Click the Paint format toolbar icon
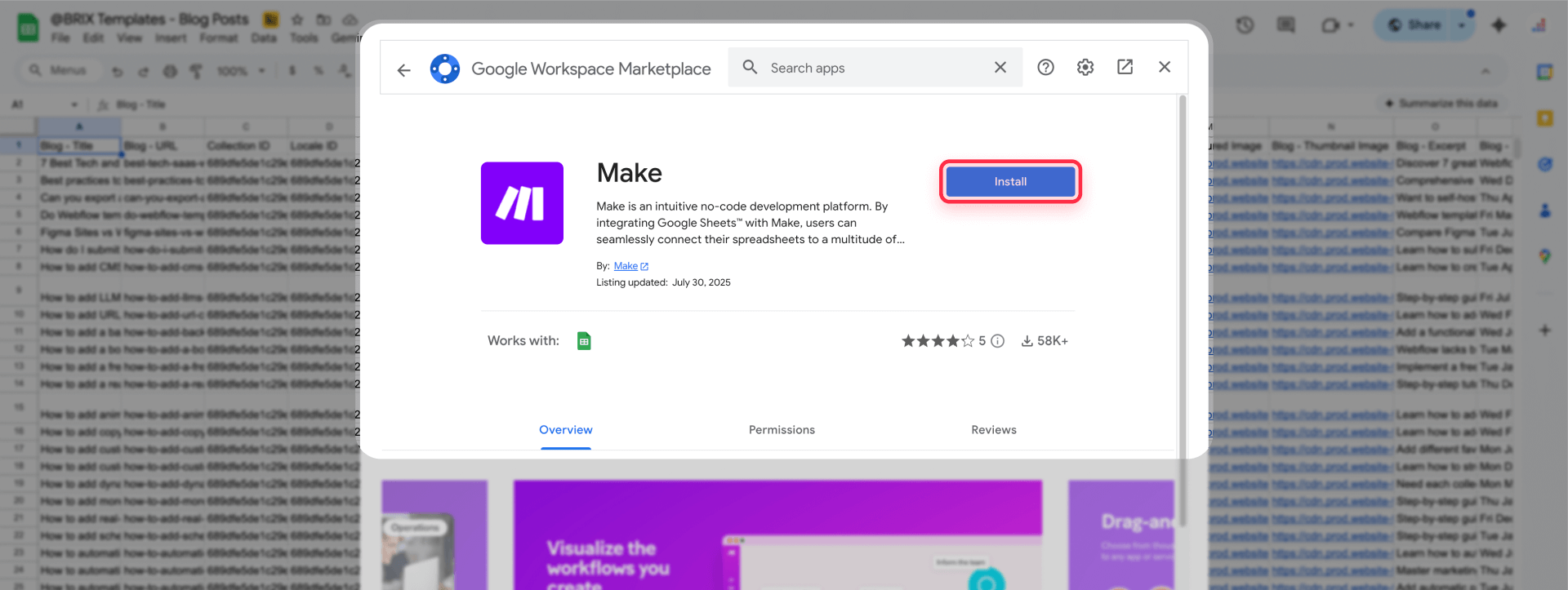The width and height of the screenshot is (1568, 590). point(196,71)
